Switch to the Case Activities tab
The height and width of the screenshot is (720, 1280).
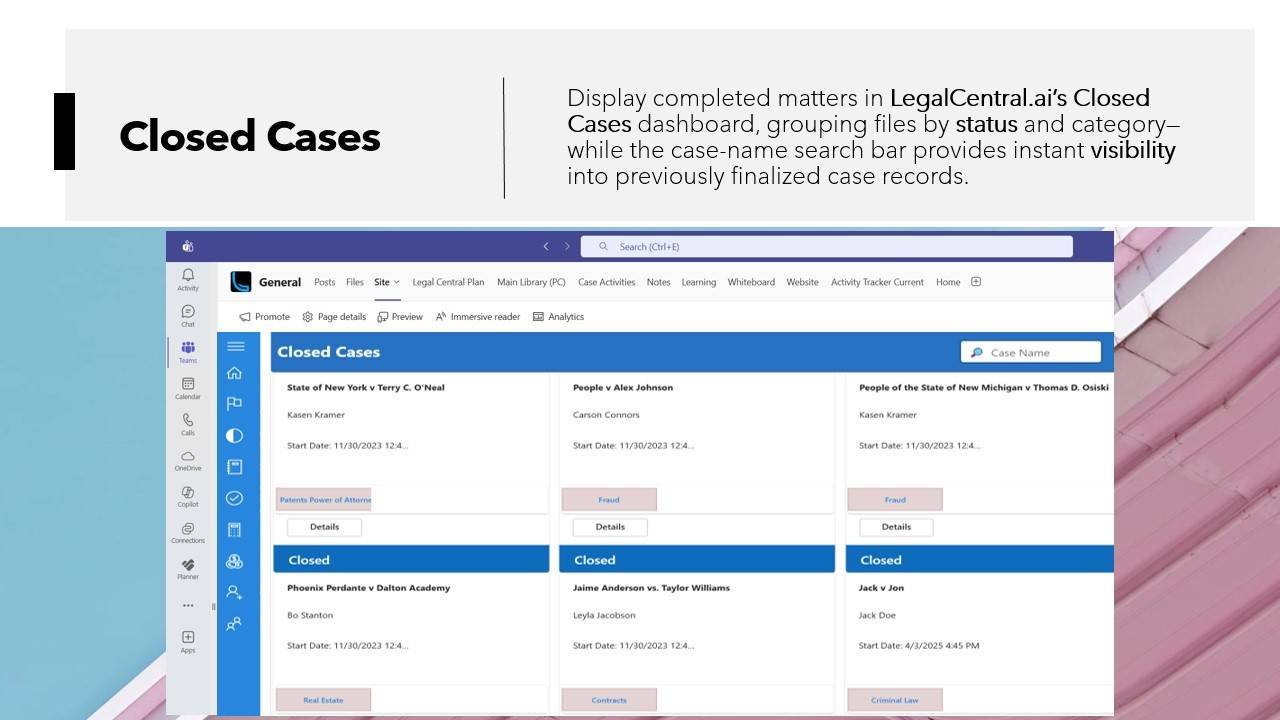pos(606,282)
